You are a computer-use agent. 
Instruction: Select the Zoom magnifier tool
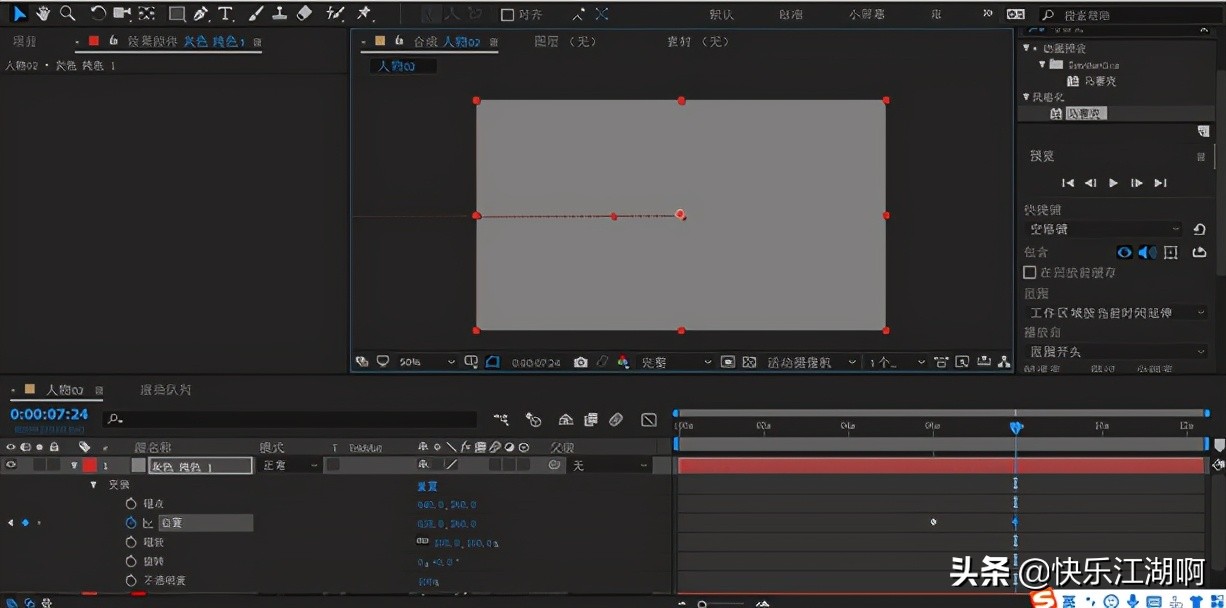coord(67,14)
